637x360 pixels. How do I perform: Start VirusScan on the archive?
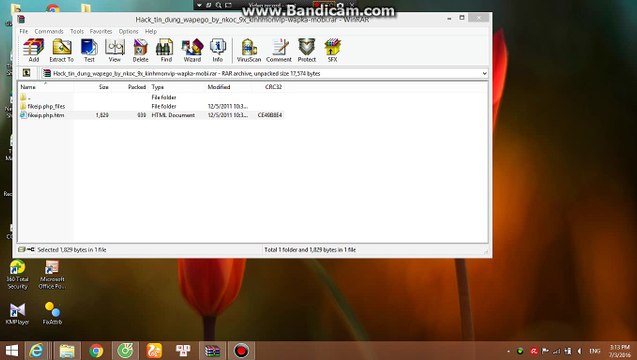click(249, 50)
